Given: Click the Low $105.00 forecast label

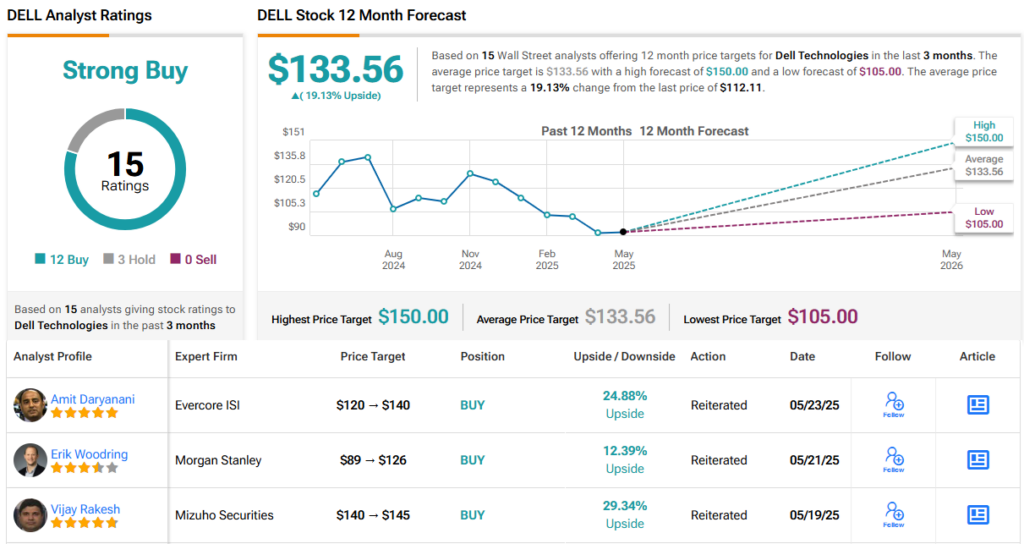Looking at the screenshot, I should click(x=984, y=217).
